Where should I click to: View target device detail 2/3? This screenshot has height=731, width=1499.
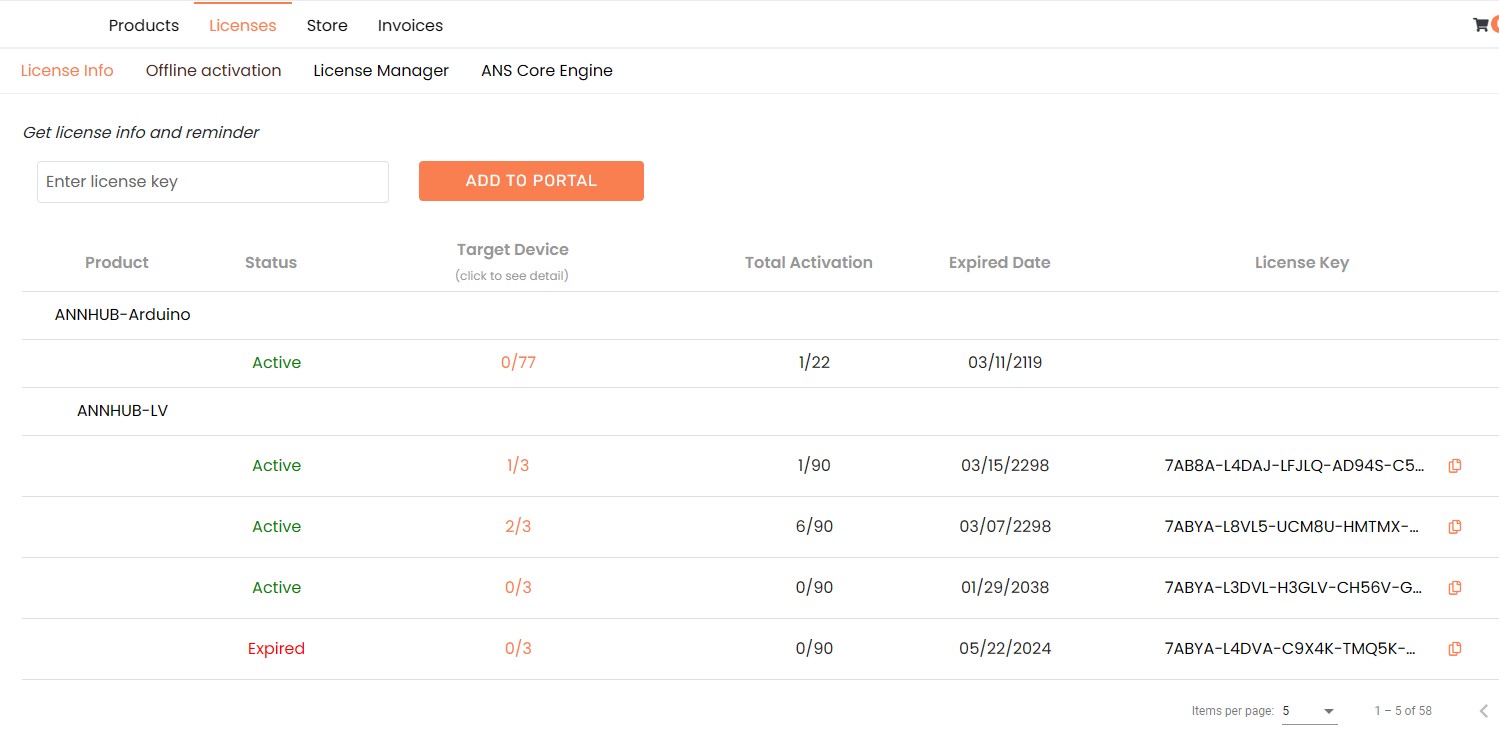518,527
